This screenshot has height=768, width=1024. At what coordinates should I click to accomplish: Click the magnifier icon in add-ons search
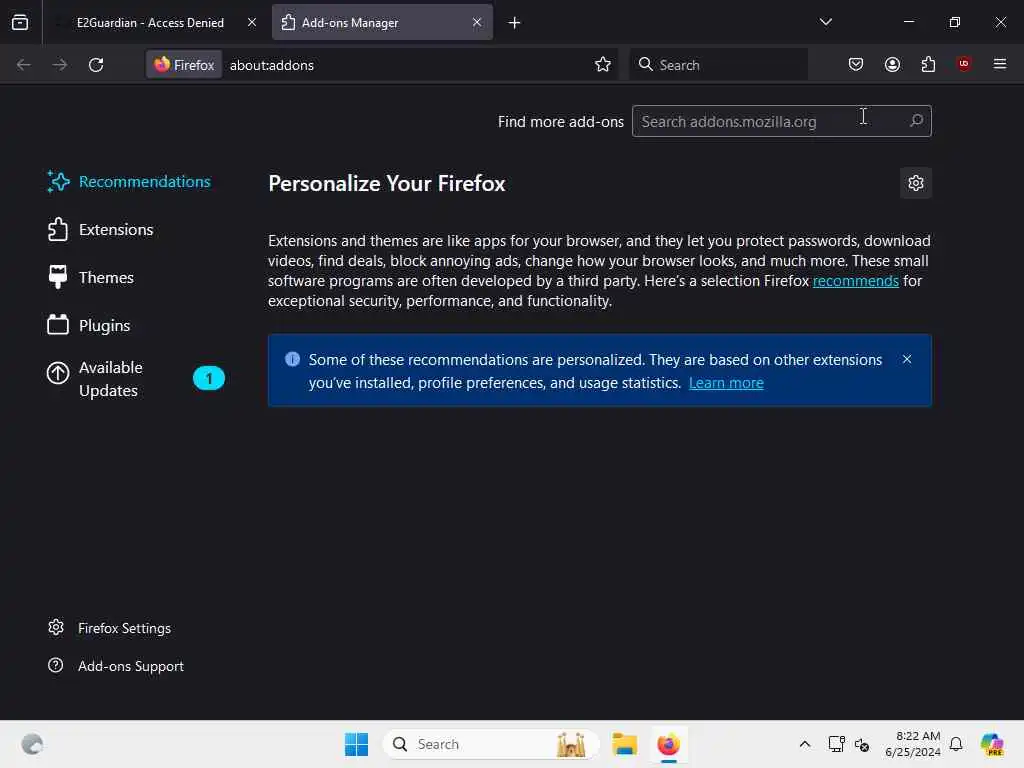tap(916, 121)
